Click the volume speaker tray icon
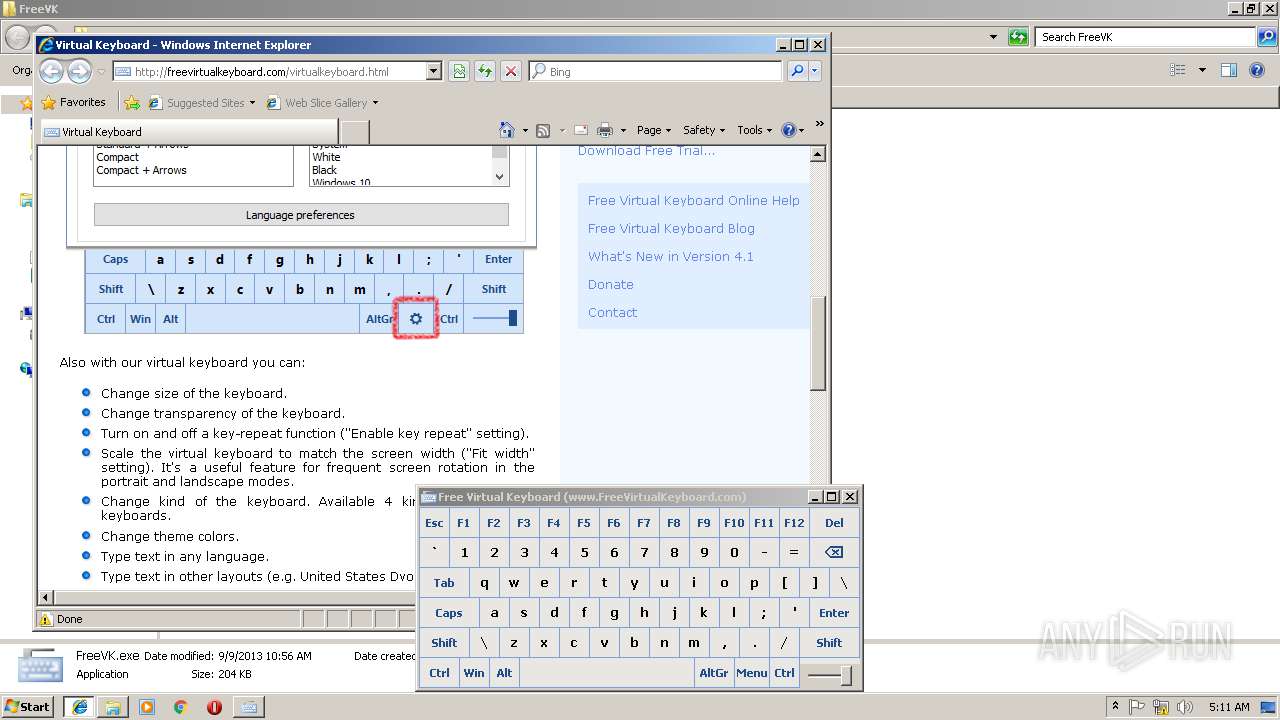 pyautogui.click(x=1183, y=707)
